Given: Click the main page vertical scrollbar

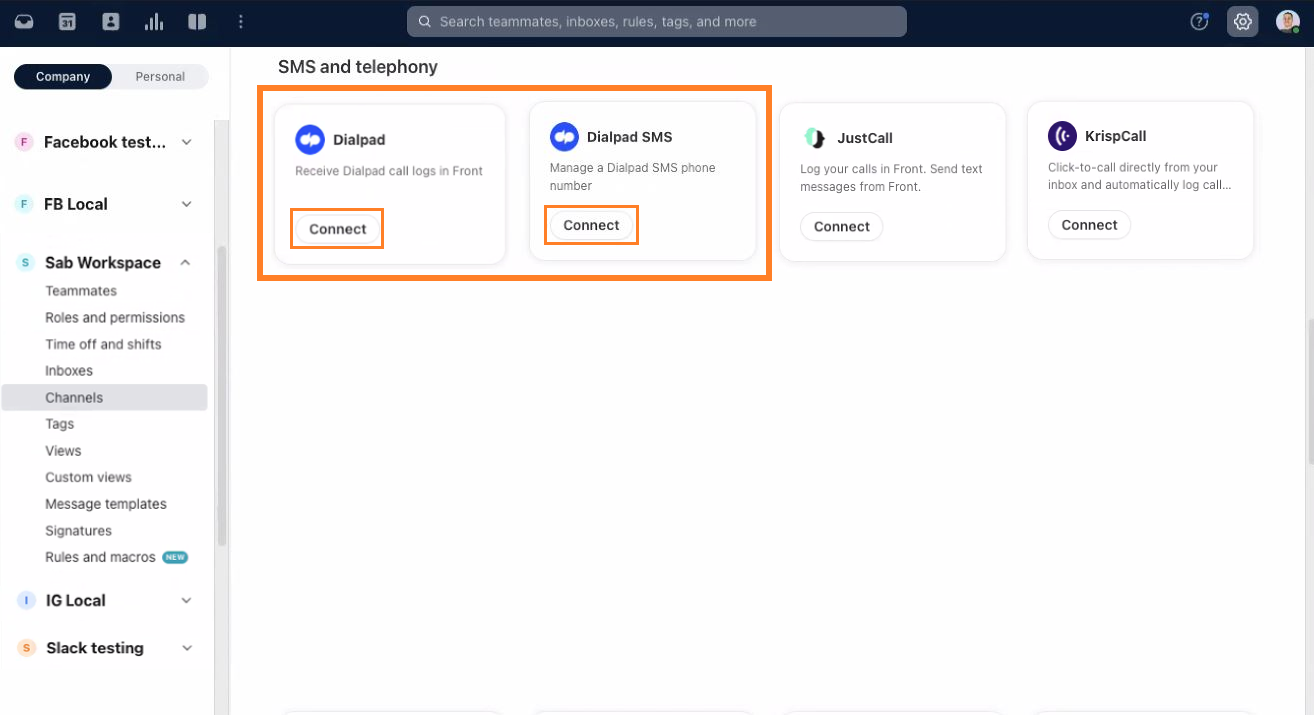Looking at the screenshot, I should 1310,393.
